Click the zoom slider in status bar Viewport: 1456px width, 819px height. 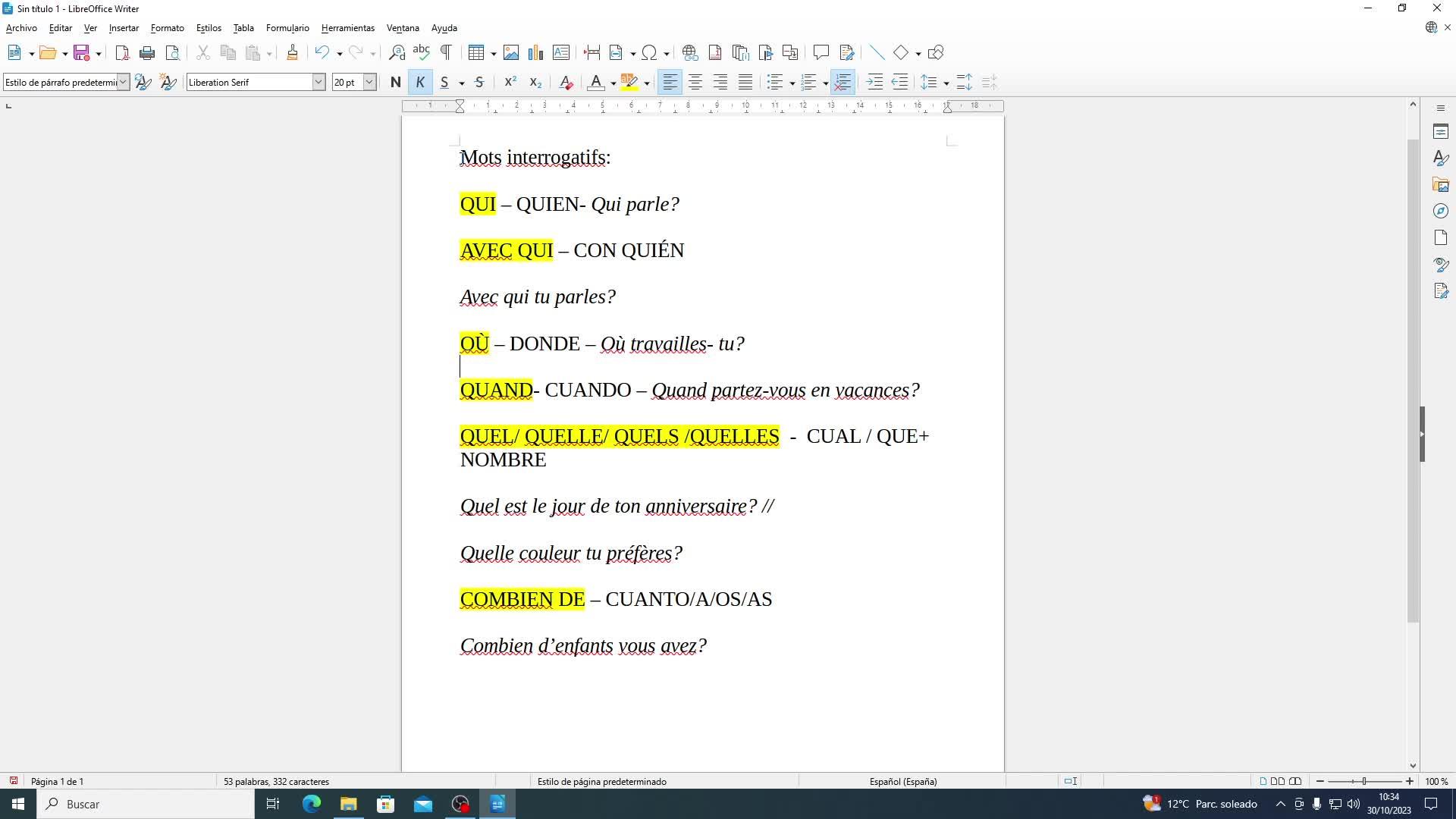pyautogui.click(x=1363, y=782)
